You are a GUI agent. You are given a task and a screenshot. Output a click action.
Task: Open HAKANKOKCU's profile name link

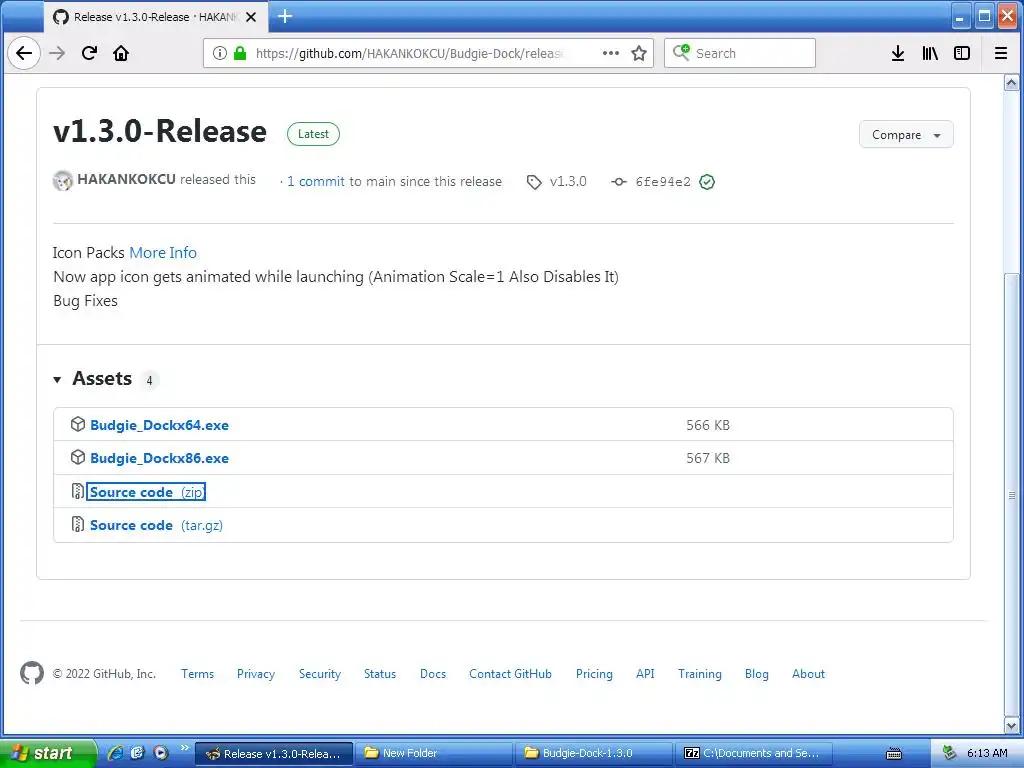tap(126, 179)
